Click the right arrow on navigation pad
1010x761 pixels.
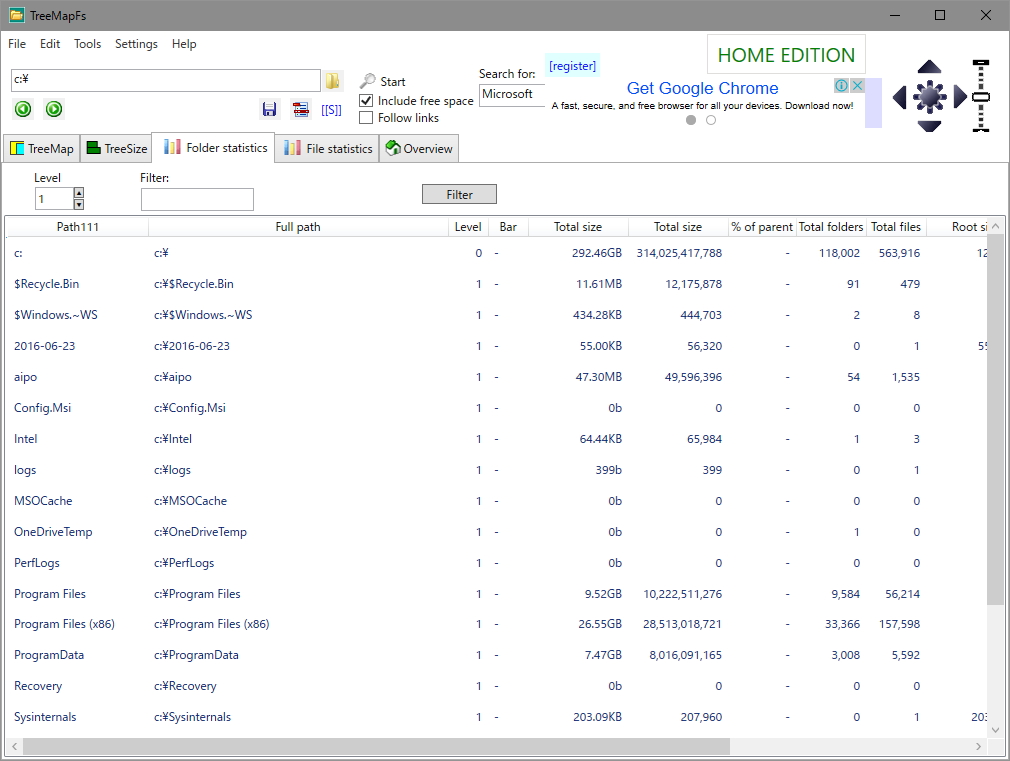[x=960, y=97]
